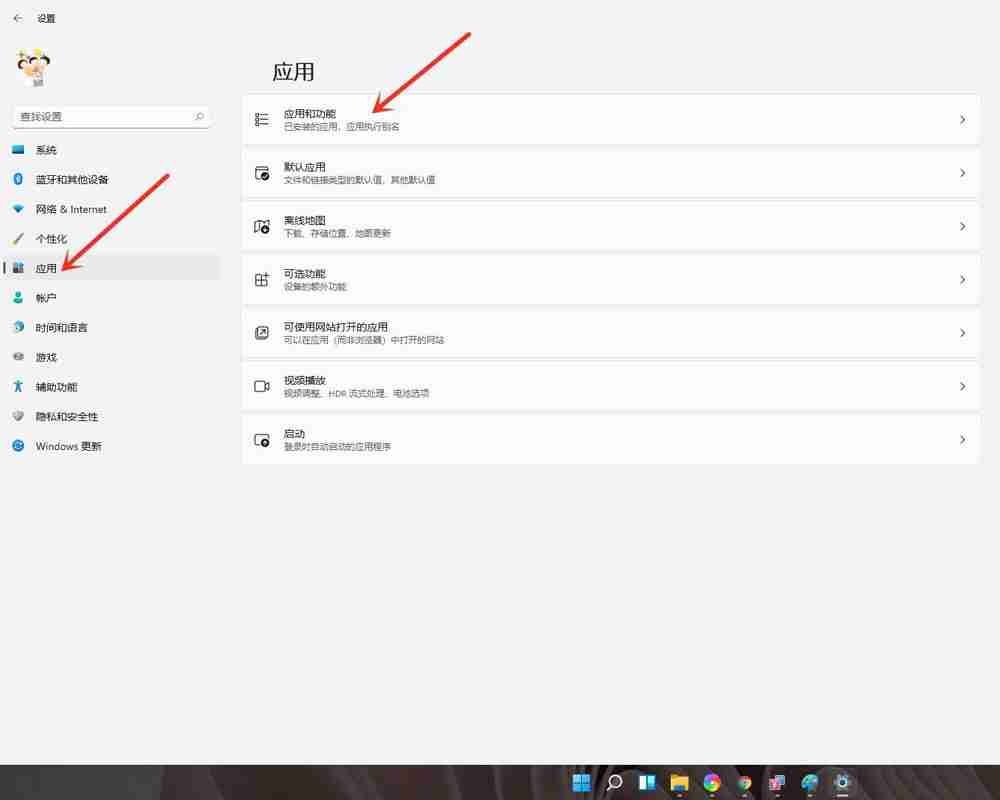The width and height of the screenshot is (1000, 800).
Task: Open 隐私和安全性 category
Action: [112, 417]
